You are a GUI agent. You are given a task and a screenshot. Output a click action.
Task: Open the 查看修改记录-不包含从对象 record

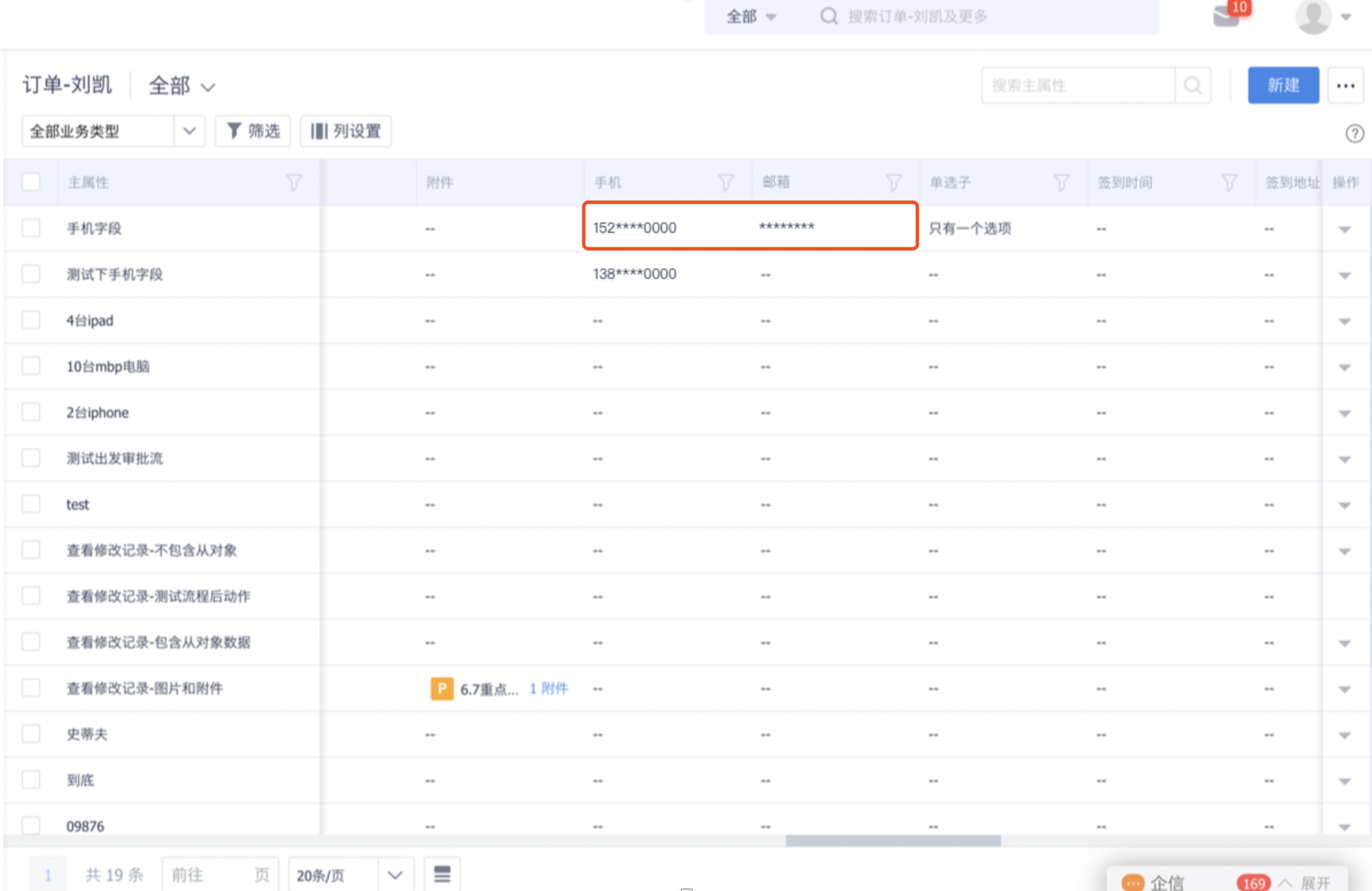pyautogui.click(x=151, y=550)
